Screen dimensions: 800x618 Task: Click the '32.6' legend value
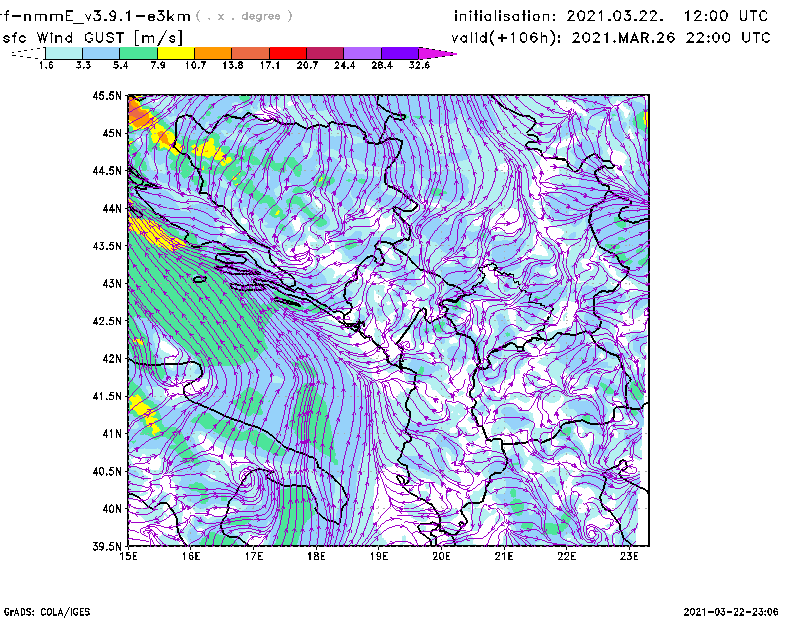click(419, 65)
